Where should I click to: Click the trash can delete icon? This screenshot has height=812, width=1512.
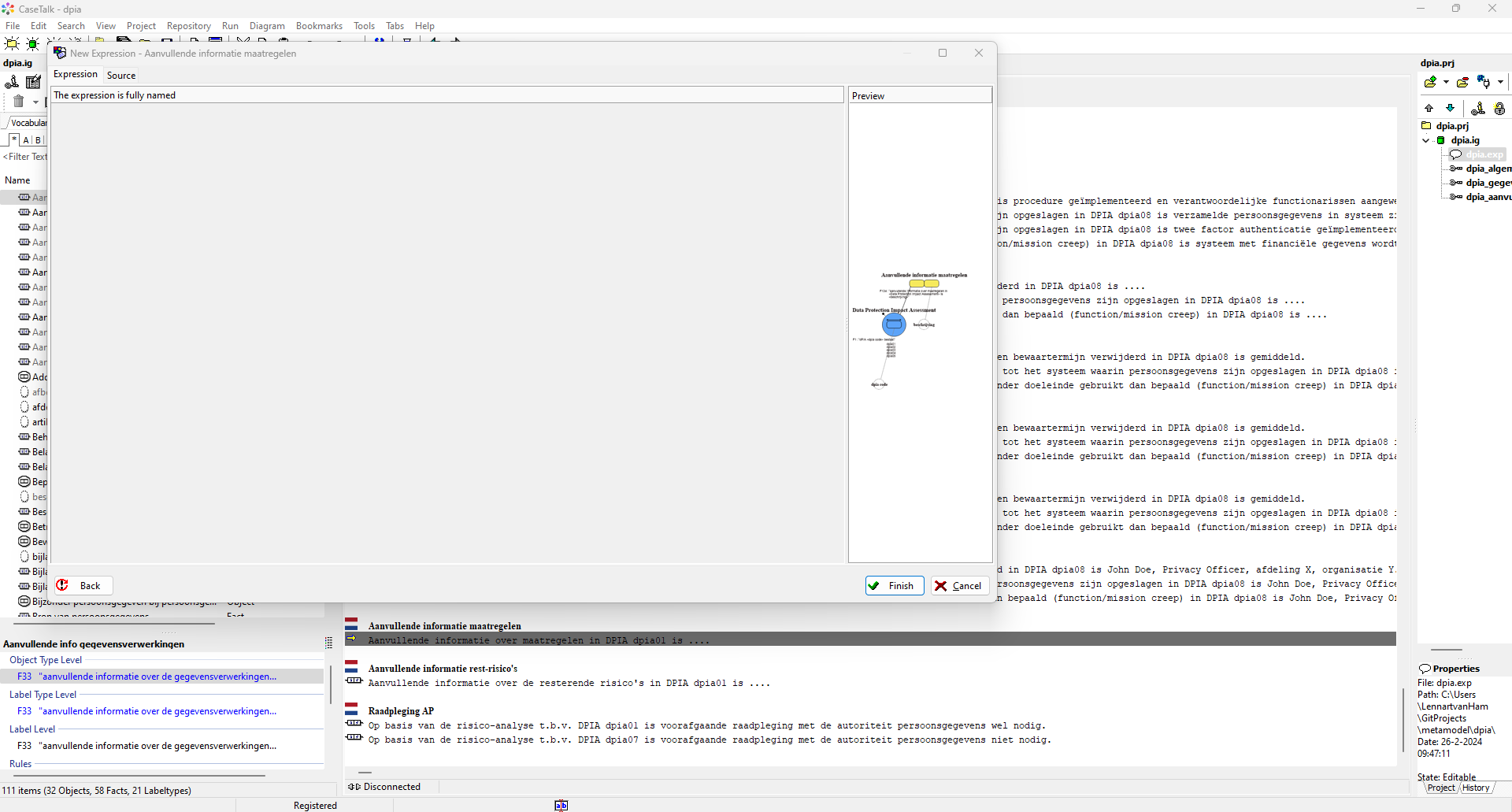click(x=19, y=102)
